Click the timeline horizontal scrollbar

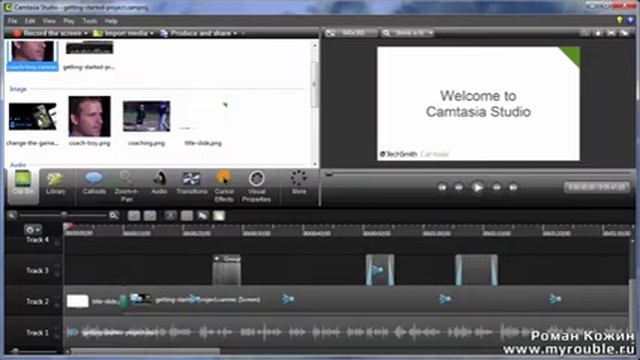[145, 351]
